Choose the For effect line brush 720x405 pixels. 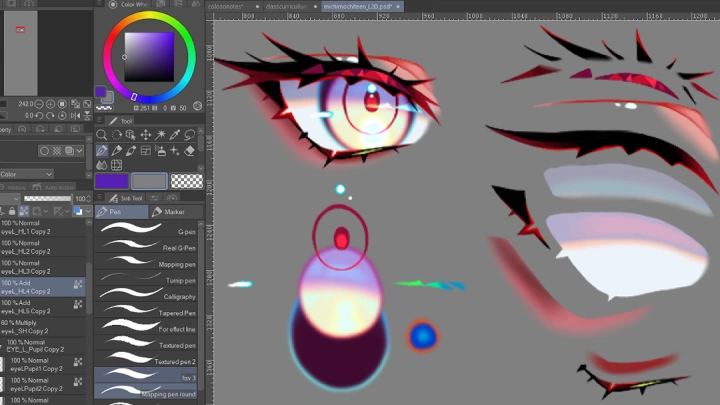pyautogui.click(x=146, y=326)
